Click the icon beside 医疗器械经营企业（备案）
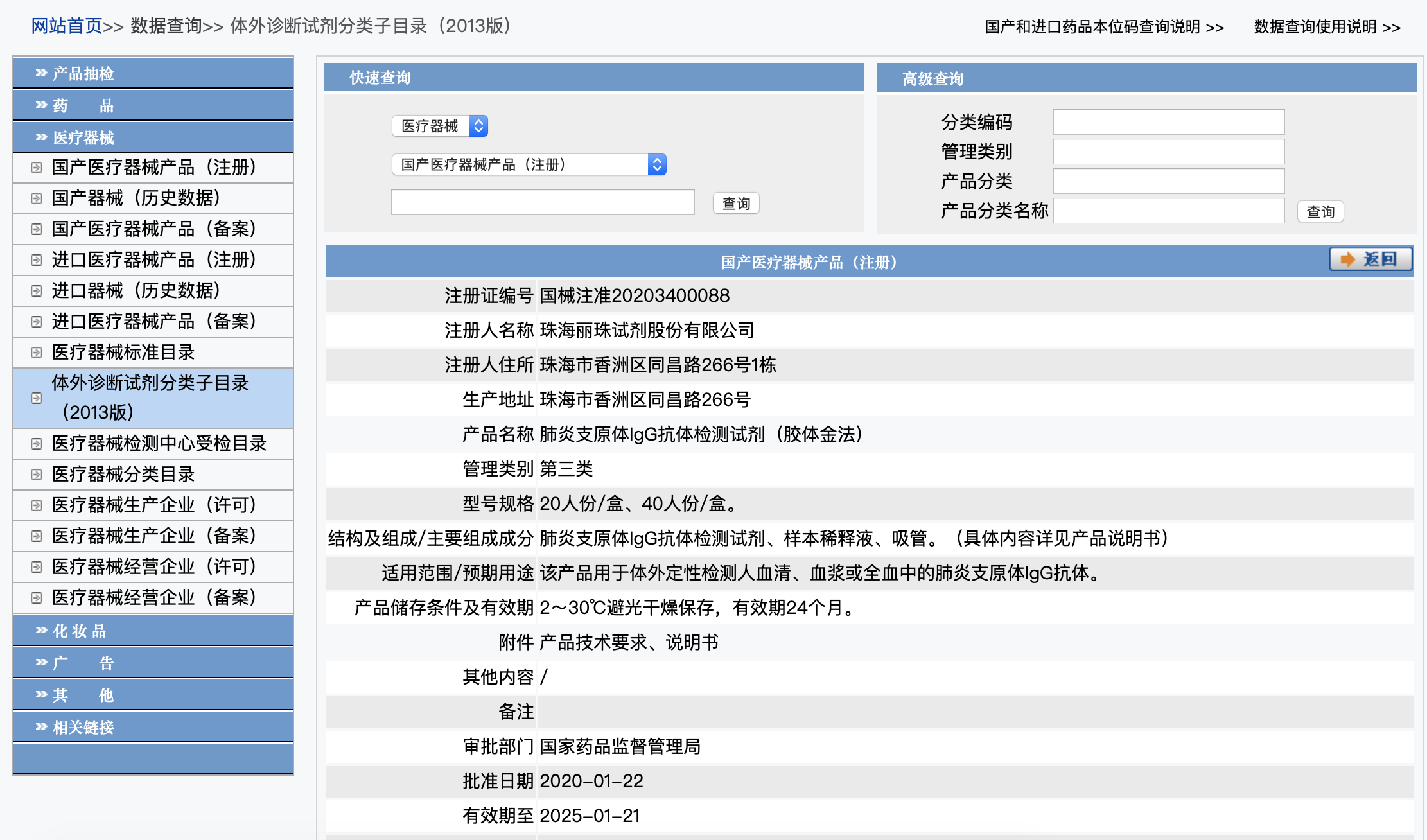The image size is (1427, 840). (x=37, y=598)
